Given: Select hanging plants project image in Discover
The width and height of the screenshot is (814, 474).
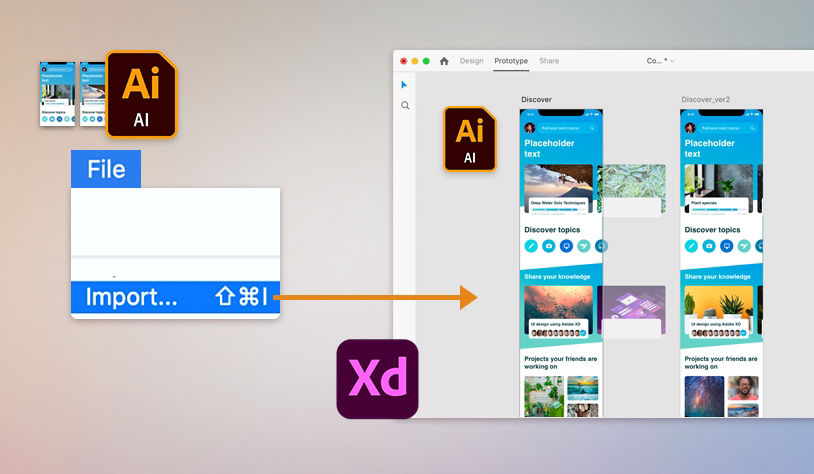Looking at the screenshot, I should click(x=544, y=397).
